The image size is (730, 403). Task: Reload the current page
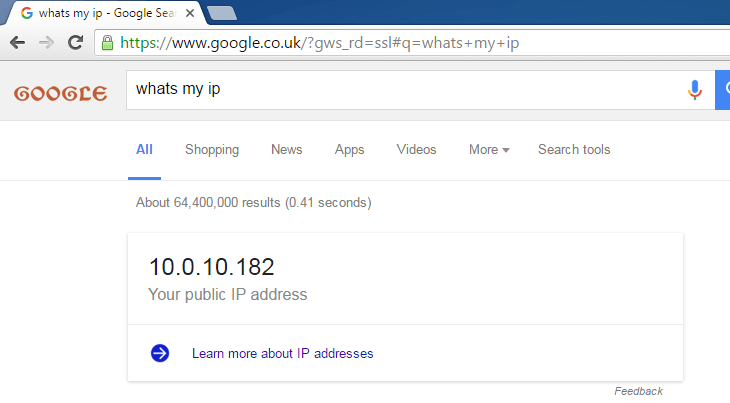point(75,42)
